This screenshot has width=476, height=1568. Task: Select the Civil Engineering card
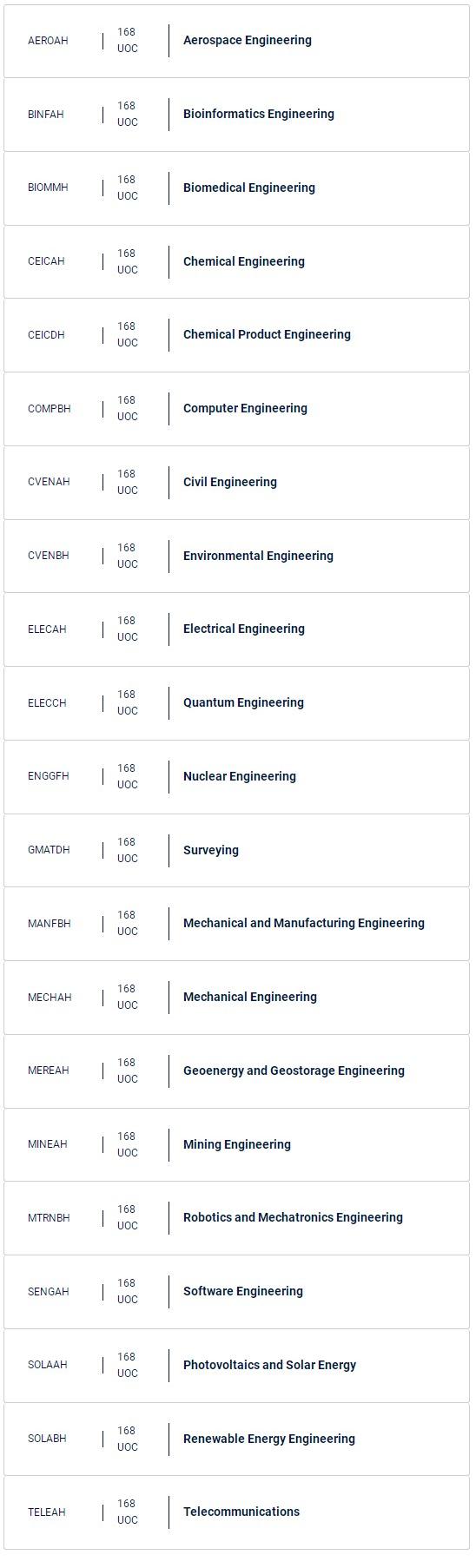236,483
